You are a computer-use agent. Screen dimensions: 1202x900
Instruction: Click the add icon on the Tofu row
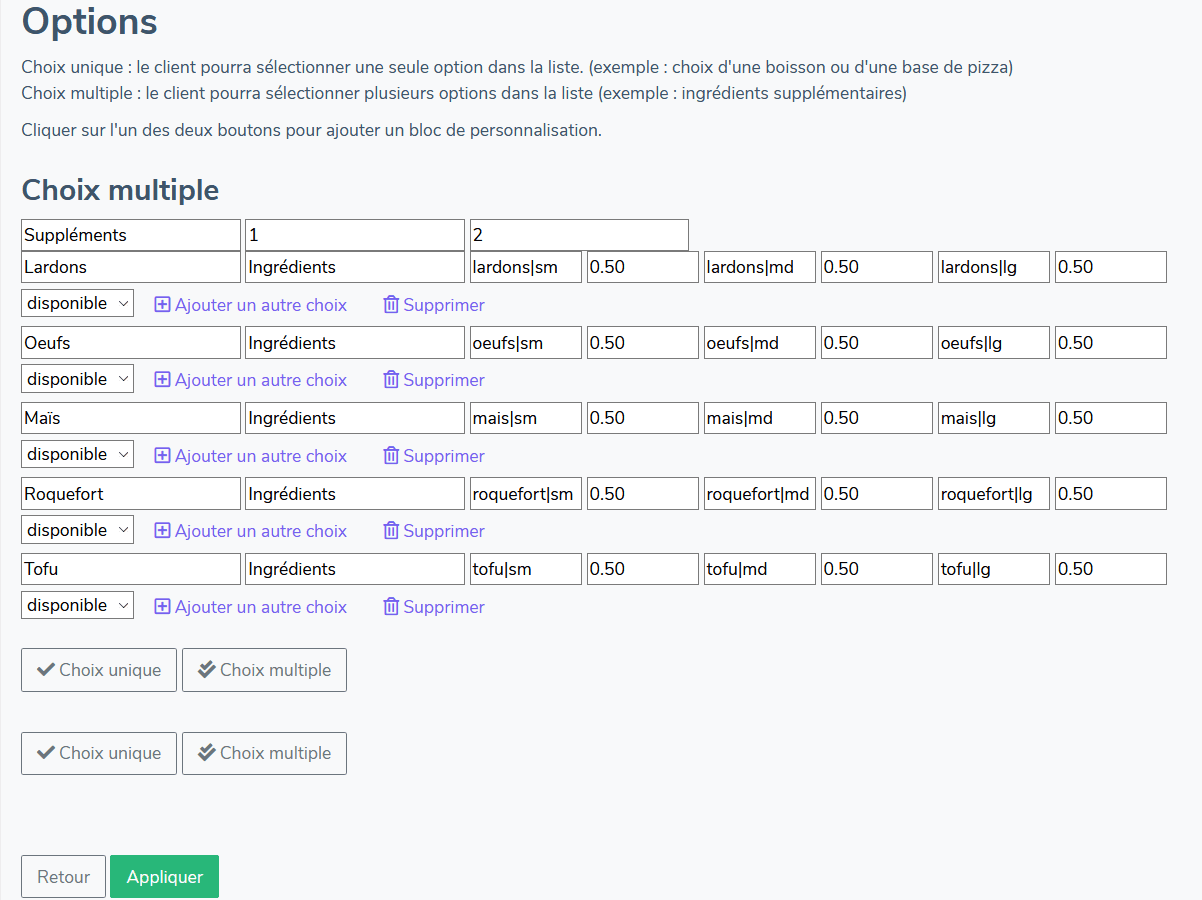tap(162, 606)
